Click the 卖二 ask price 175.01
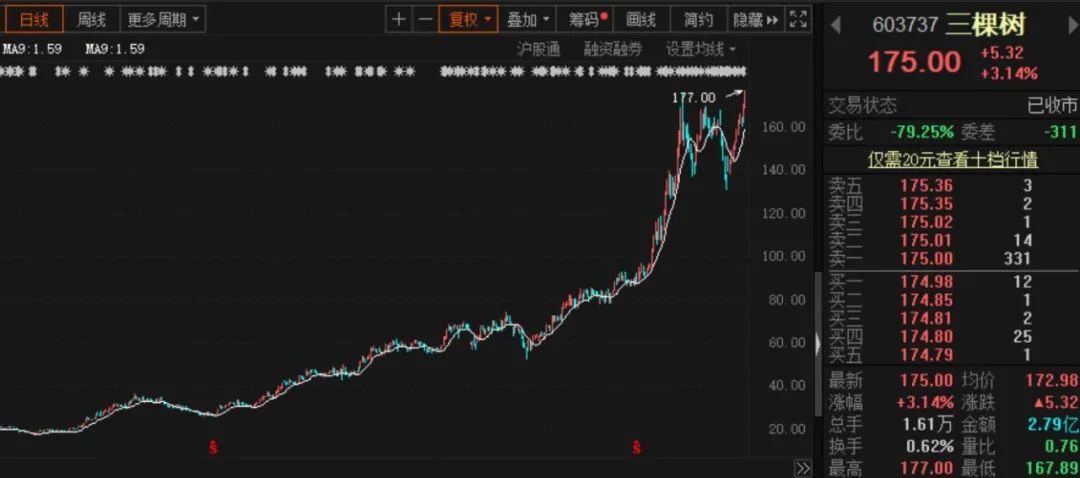1080x478 pixels. click(926, 241)
